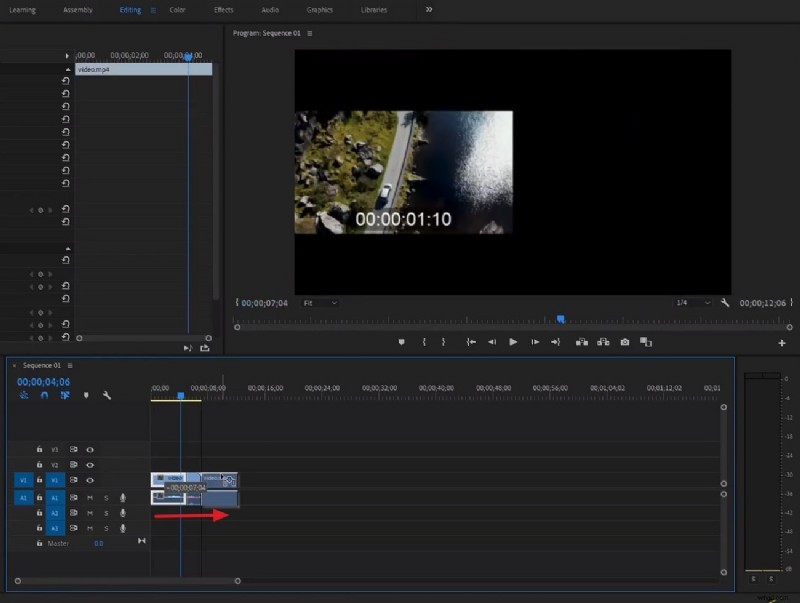Open the Libraries workspace
This screenshot has height=603, width=800.
[373, 10]
